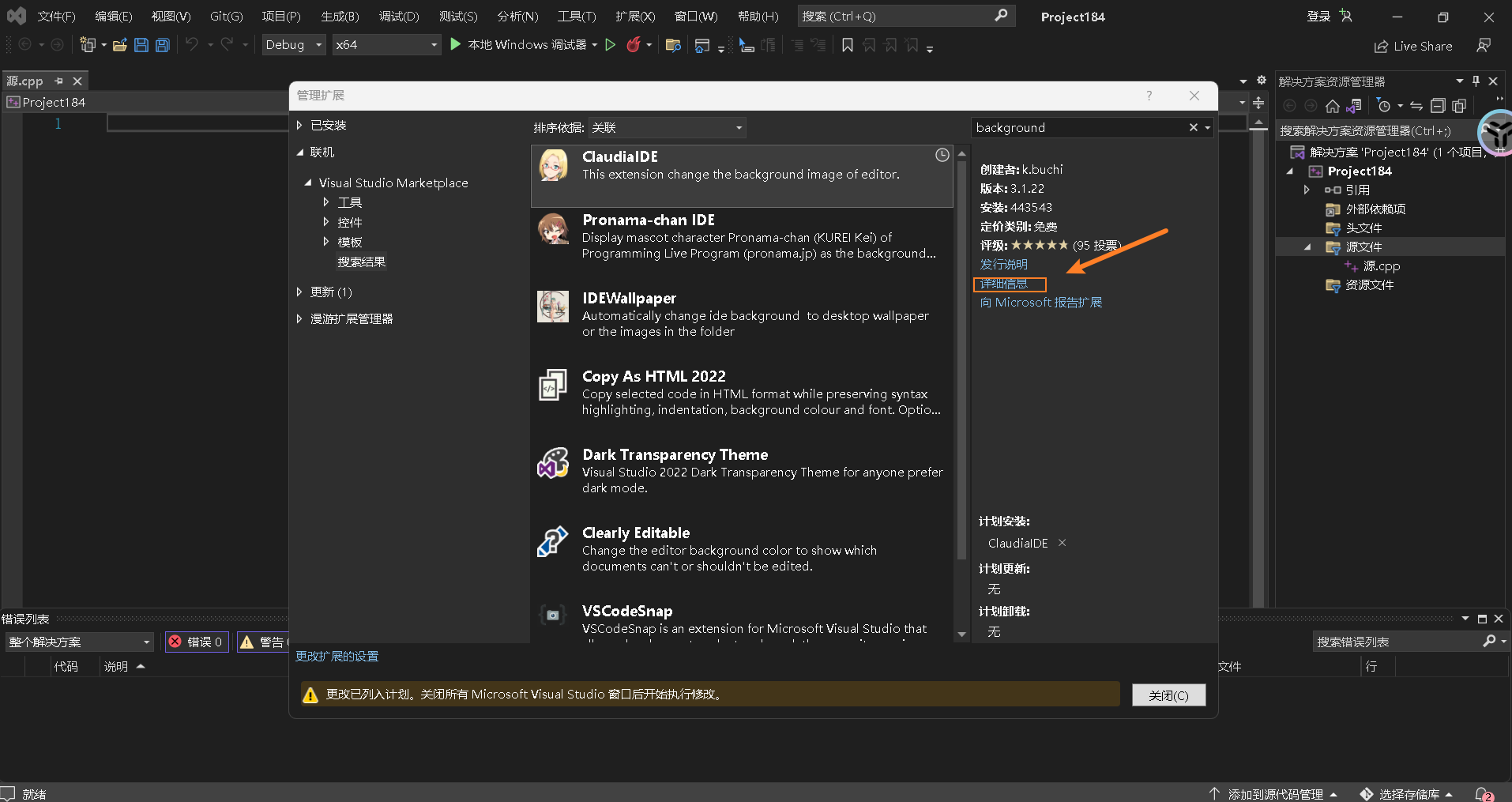Open the 详细信息 link
This screenshot has width=1512, height=802.
point(1004,284)
